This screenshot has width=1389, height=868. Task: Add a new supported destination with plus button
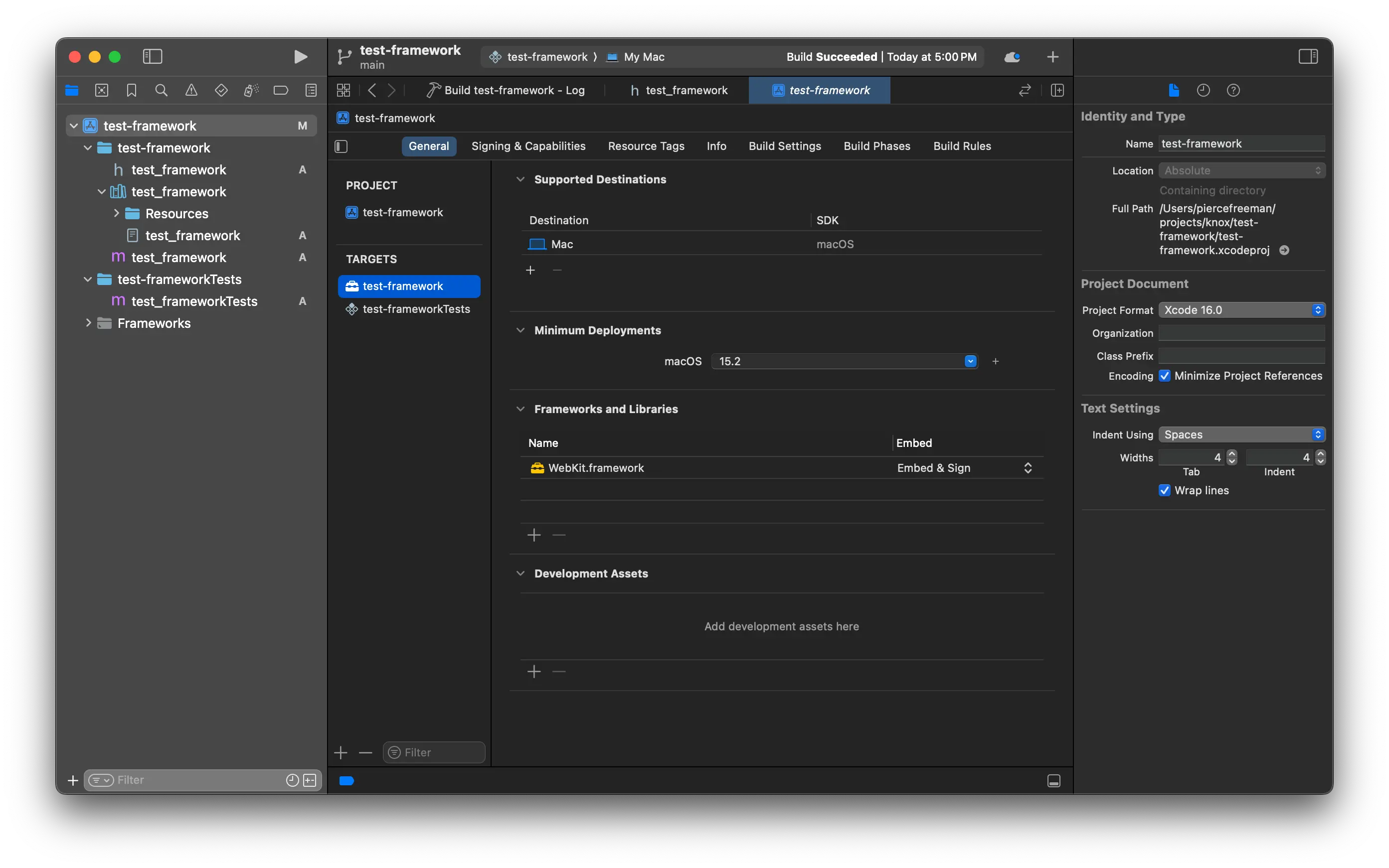[x=529, y=270]
